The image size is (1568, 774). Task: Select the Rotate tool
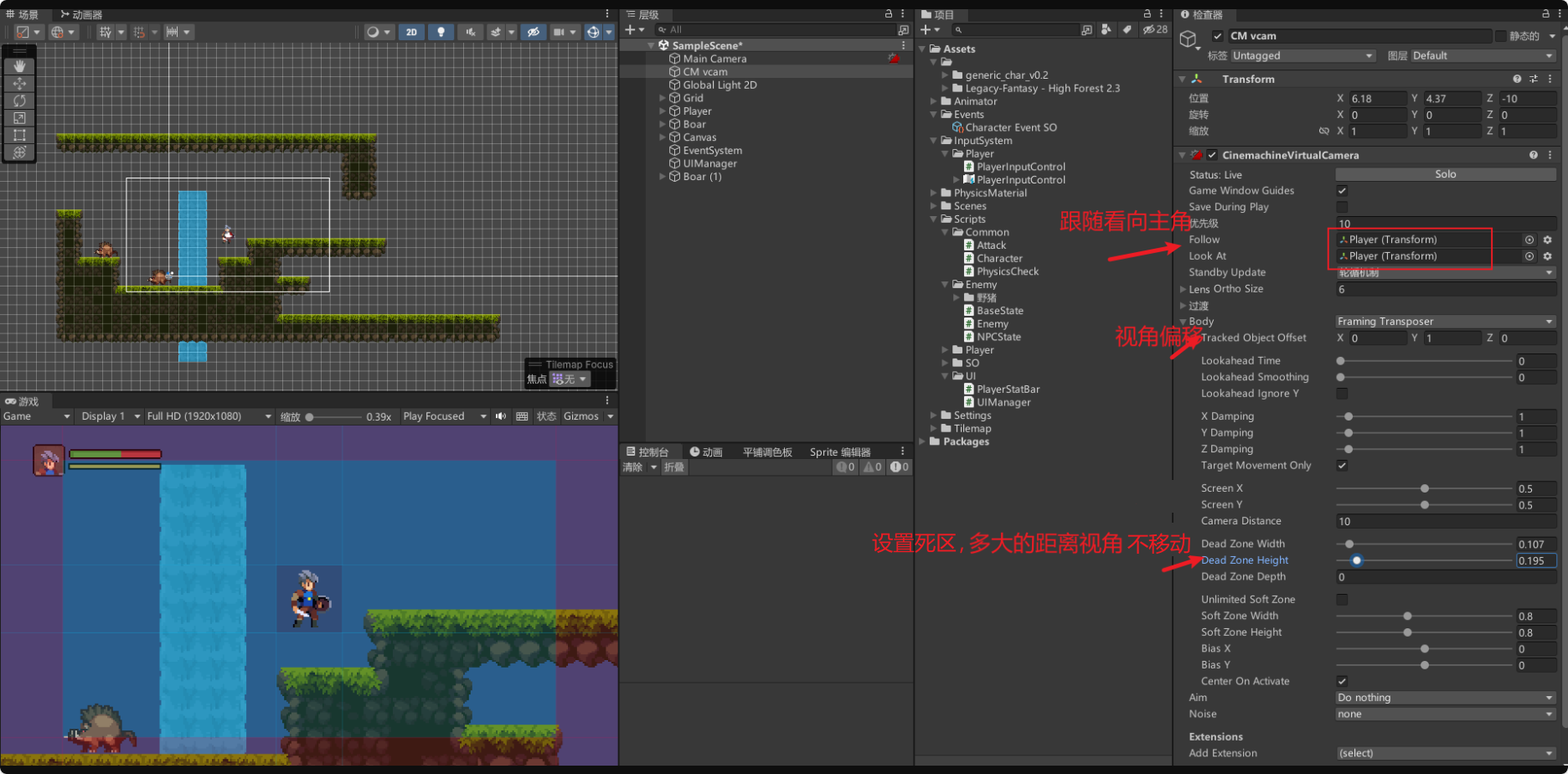coord(19,101)
